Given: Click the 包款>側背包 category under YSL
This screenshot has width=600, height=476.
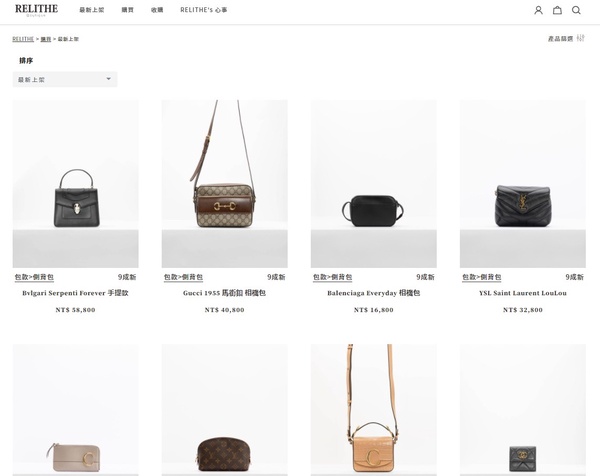Looking at the screenshot, I should (x=482, y=277).
